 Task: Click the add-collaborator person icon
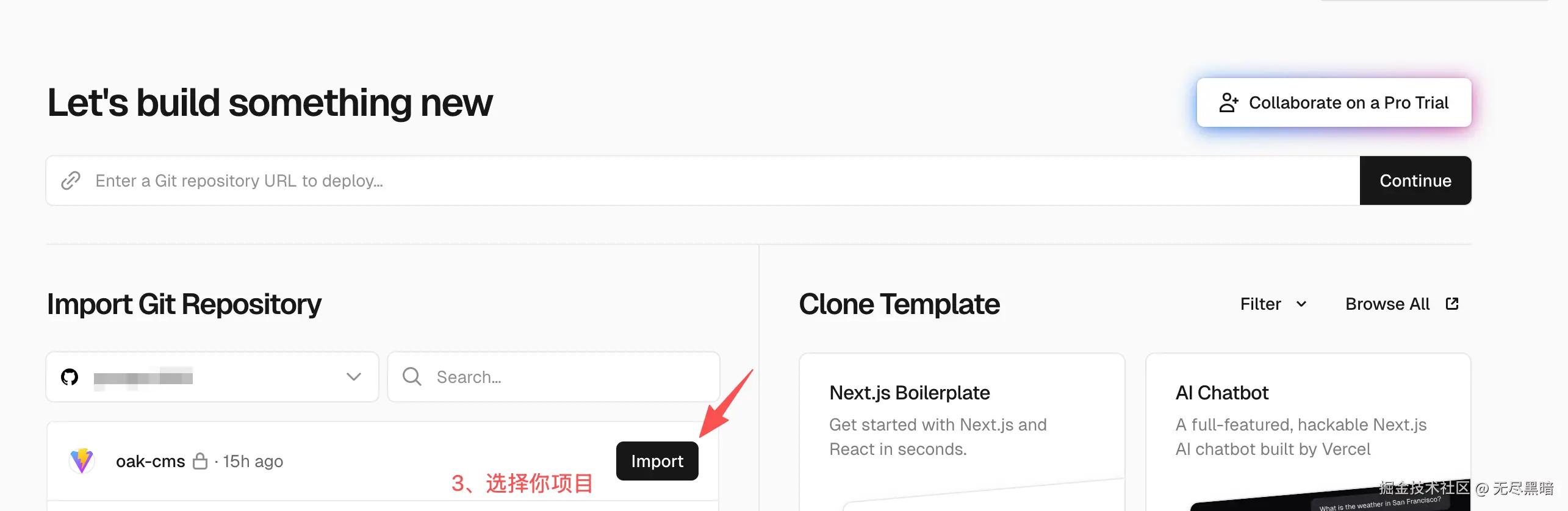[1228, 102]
